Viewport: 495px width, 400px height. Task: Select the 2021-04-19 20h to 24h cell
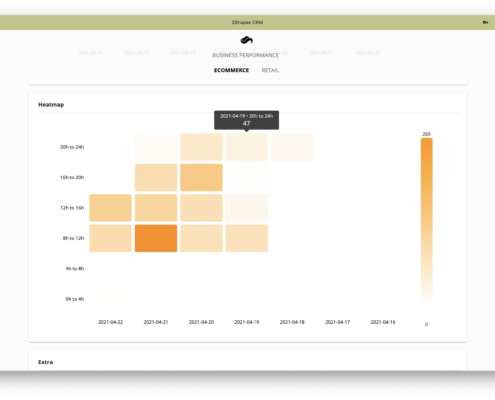tap(247, 147)
